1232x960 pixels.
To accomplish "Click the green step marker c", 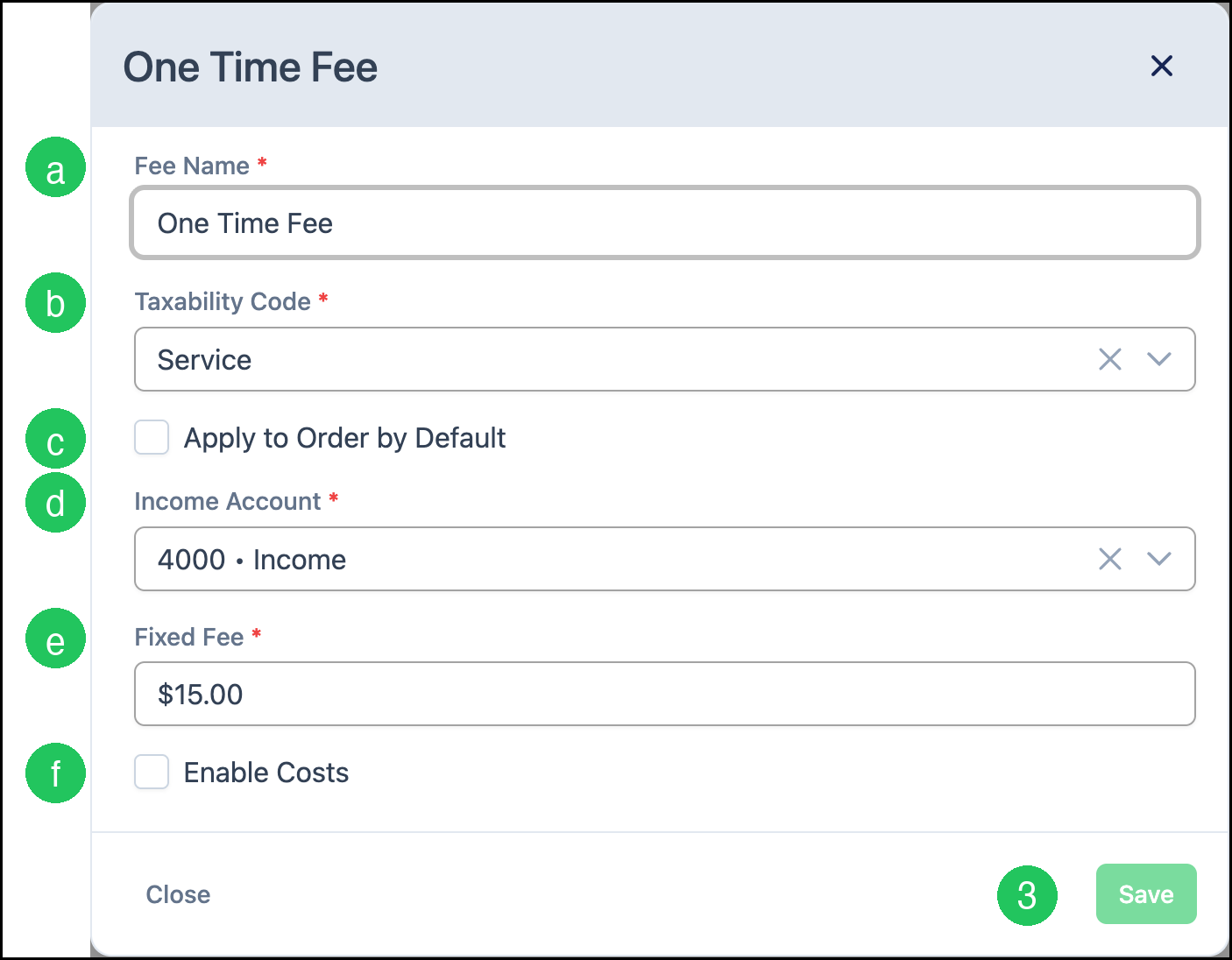I will (x=55, y=439).
